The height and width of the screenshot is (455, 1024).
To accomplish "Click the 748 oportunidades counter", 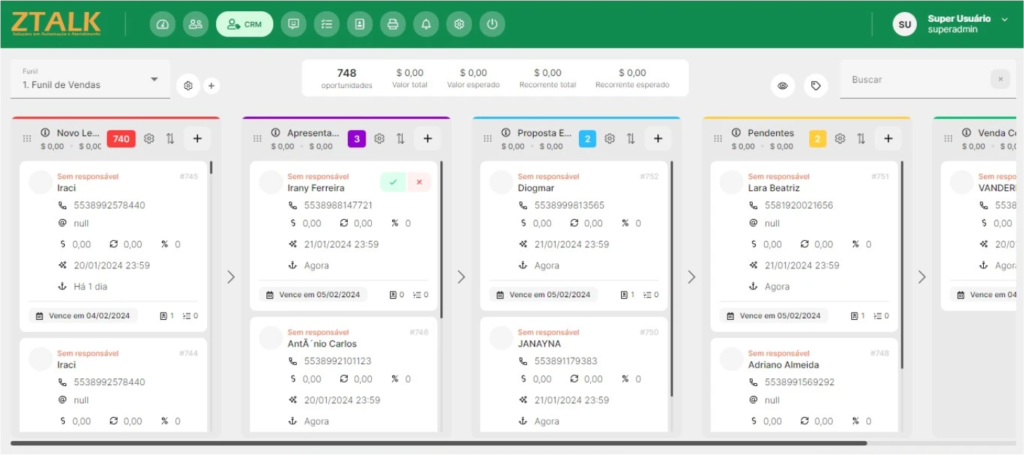I will click(x=347, y=78).
